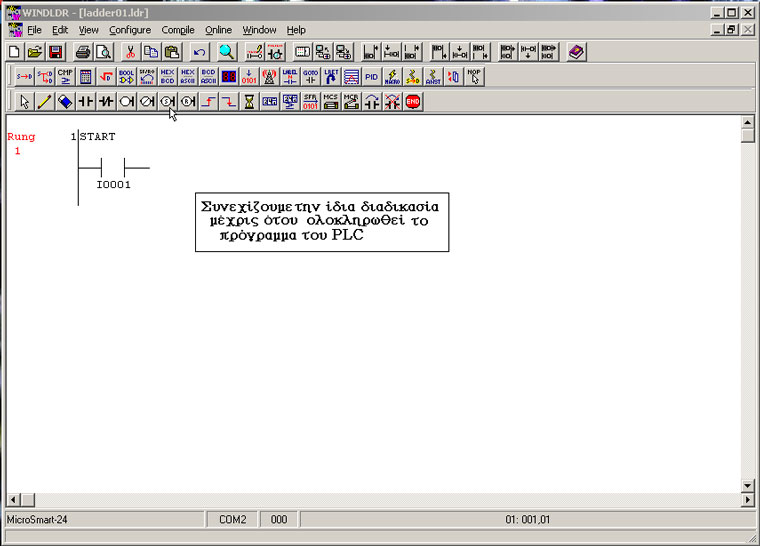
Task: Click the PID instruction button
Action: point(371,76)
